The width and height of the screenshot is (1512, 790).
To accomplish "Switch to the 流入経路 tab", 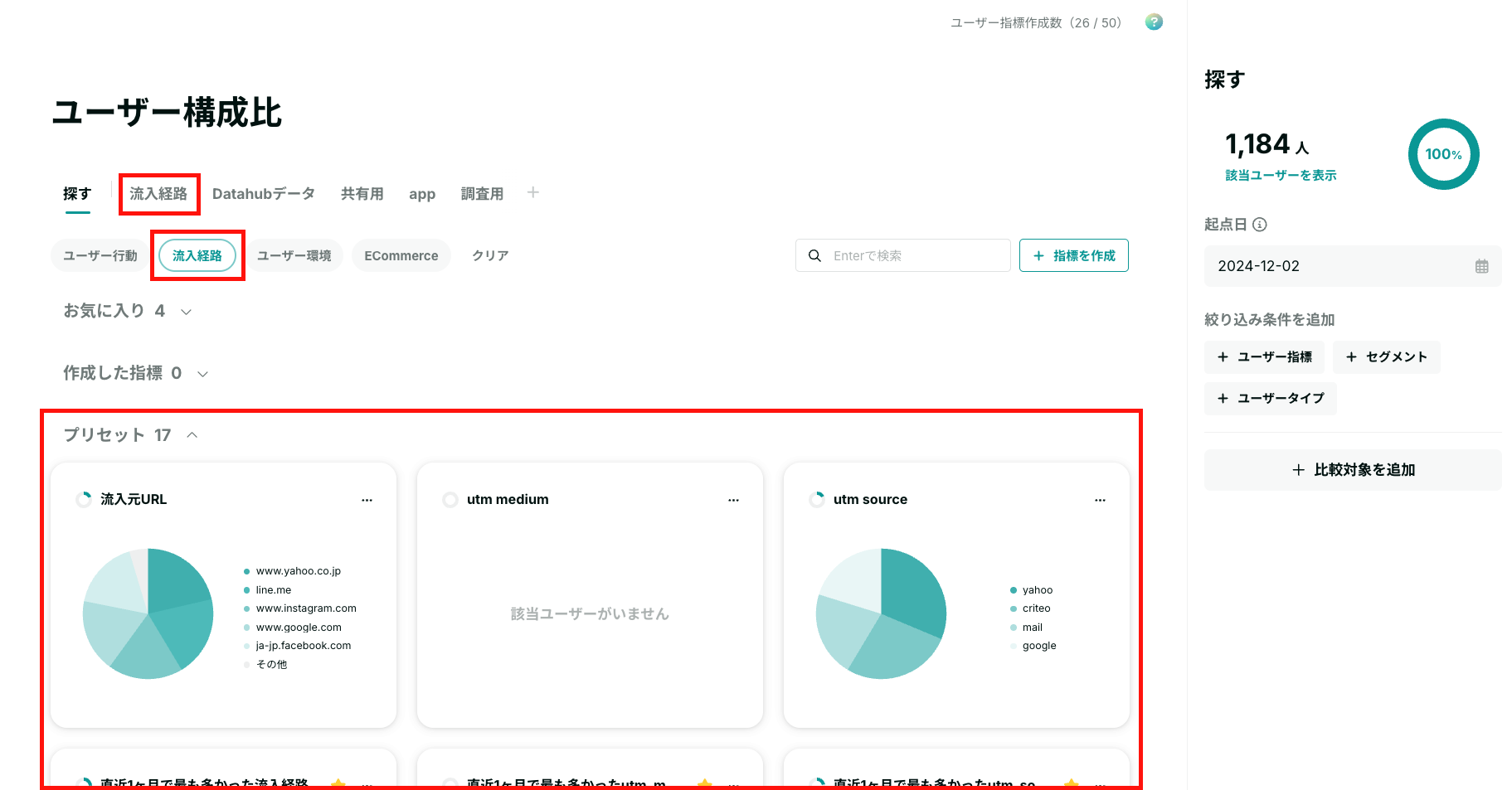I will point(158,193).
